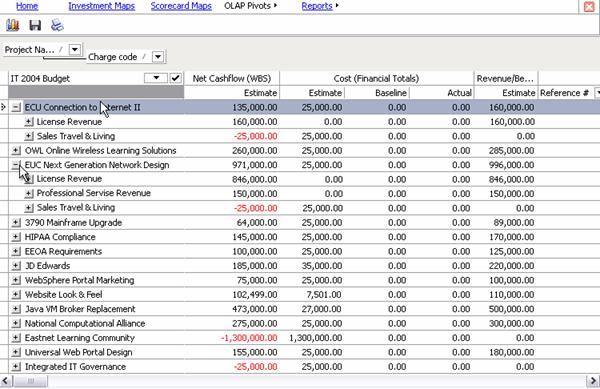600x389 pixels.
Task: Select the 102,499.00 cell for Website Look & Feel
Action: (x=232, y=295)
